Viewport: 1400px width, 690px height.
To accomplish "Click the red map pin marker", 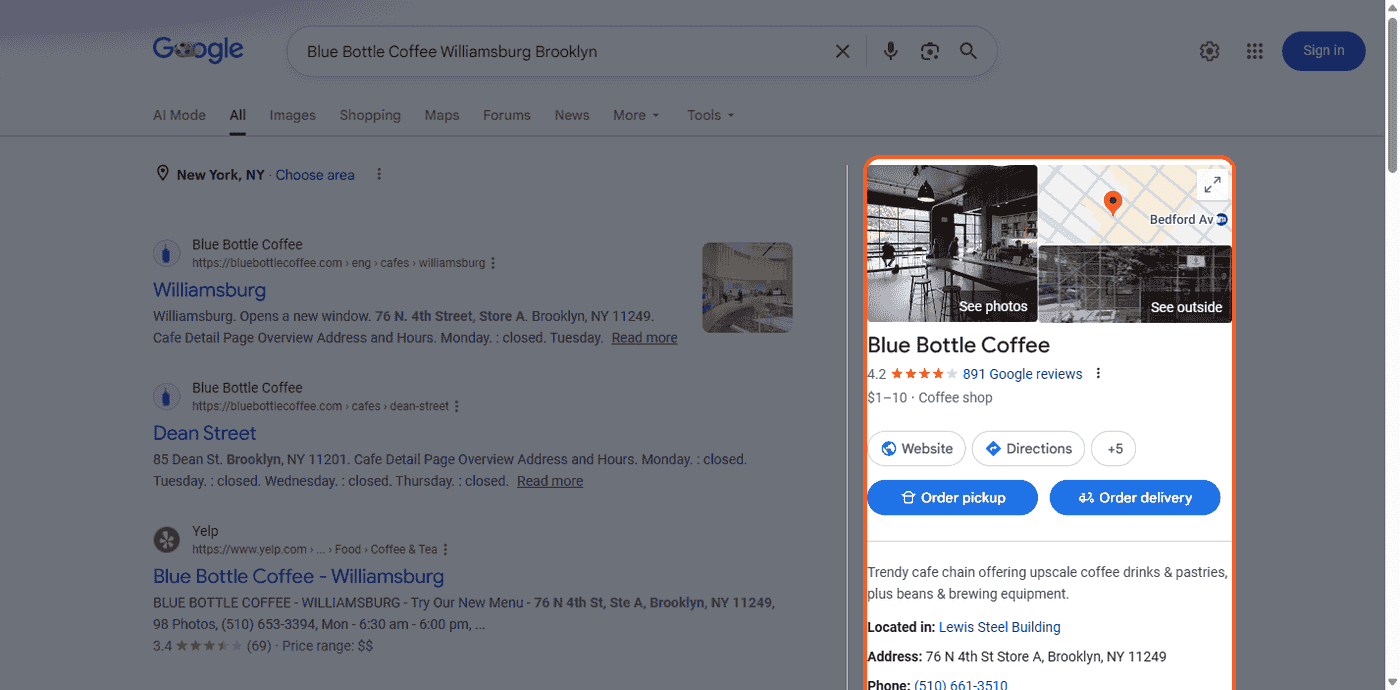I will tap(1112, 204).
